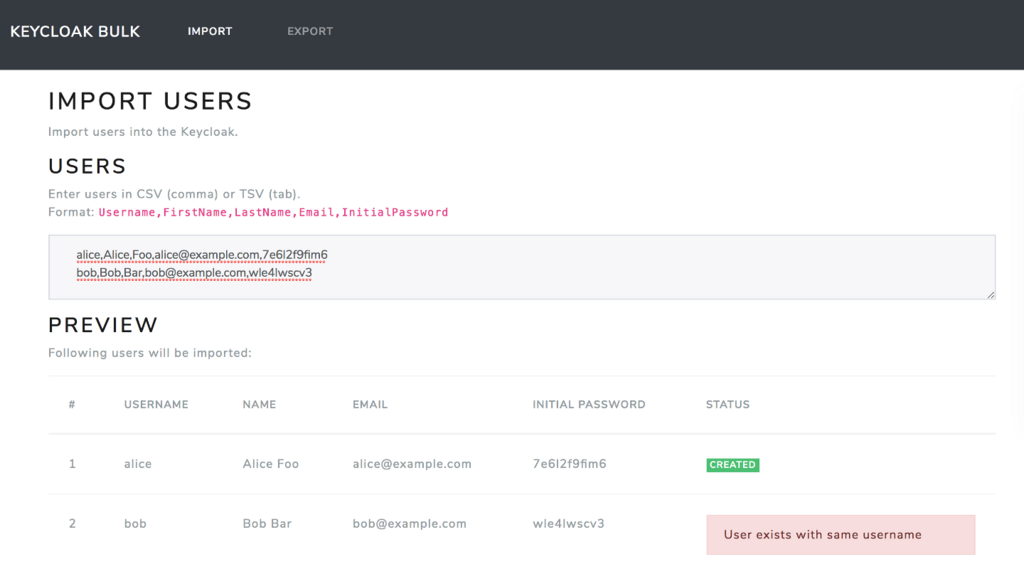Click the 'User exists with same username' alert
Image resolution: width=1024 pixels, height=569 pixels.
point(840,534)
